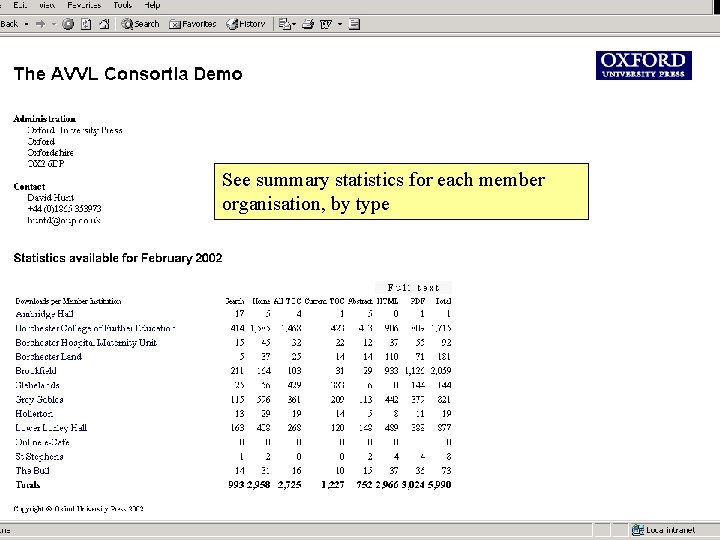
Task: Click the Discuss icon in toolbar
Action: point(354,24)
